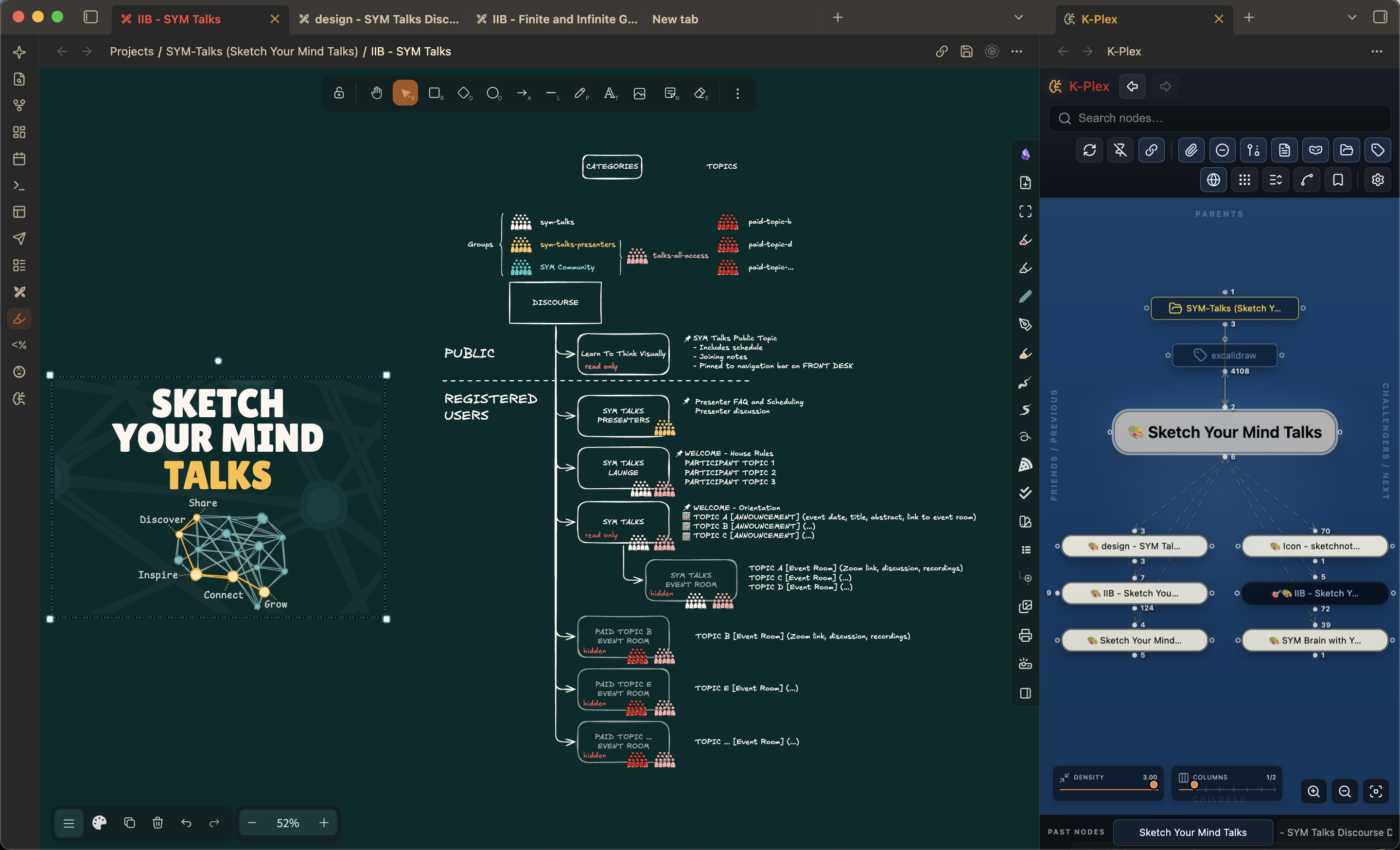Image resolution: width=1400 pixels, height=850 pixels.
Task: Switch to the New tab
Action: tap(675, 19)
